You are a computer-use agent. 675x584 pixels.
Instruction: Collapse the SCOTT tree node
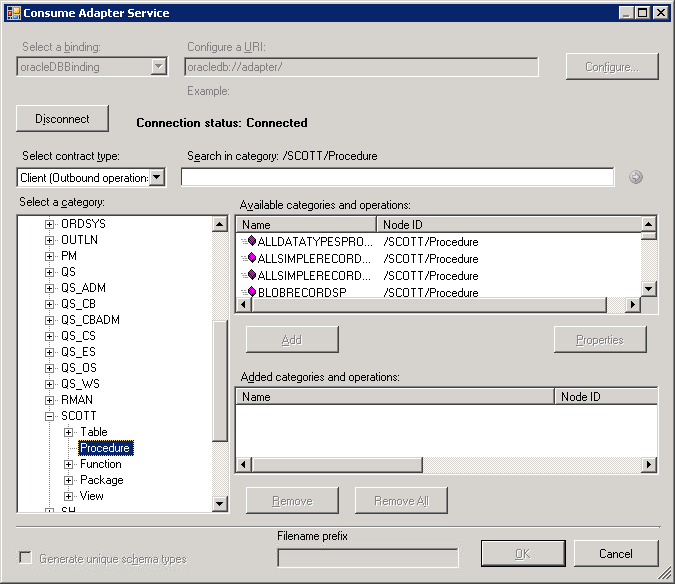(x=50, y=416)
